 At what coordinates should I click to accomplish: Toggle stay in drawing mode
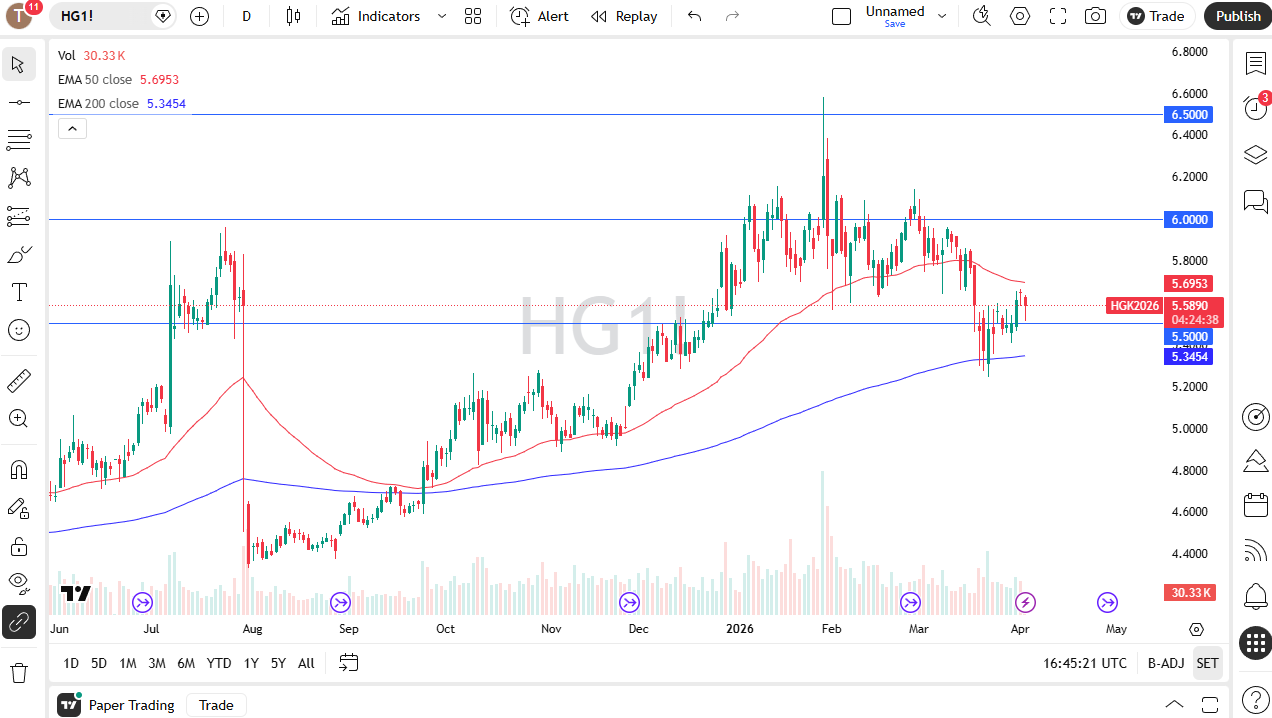tap(18, 508)
